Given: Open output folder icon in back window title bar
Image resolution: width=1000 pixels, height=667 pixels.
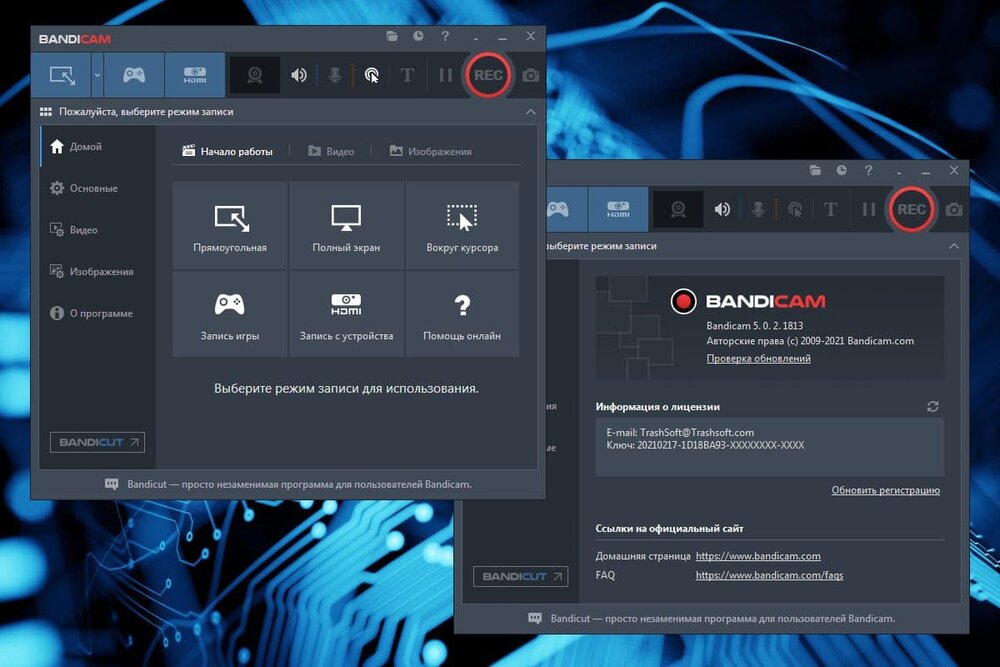Looking at the screenshot, I should pyautogui.click(x=815, y=170).
